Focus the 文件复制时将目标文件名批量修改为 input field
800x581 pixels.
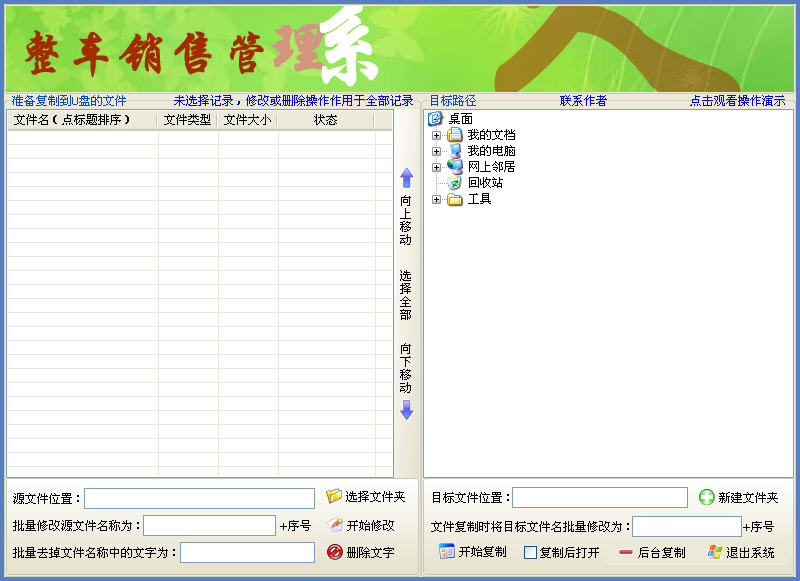coord(687,526)
